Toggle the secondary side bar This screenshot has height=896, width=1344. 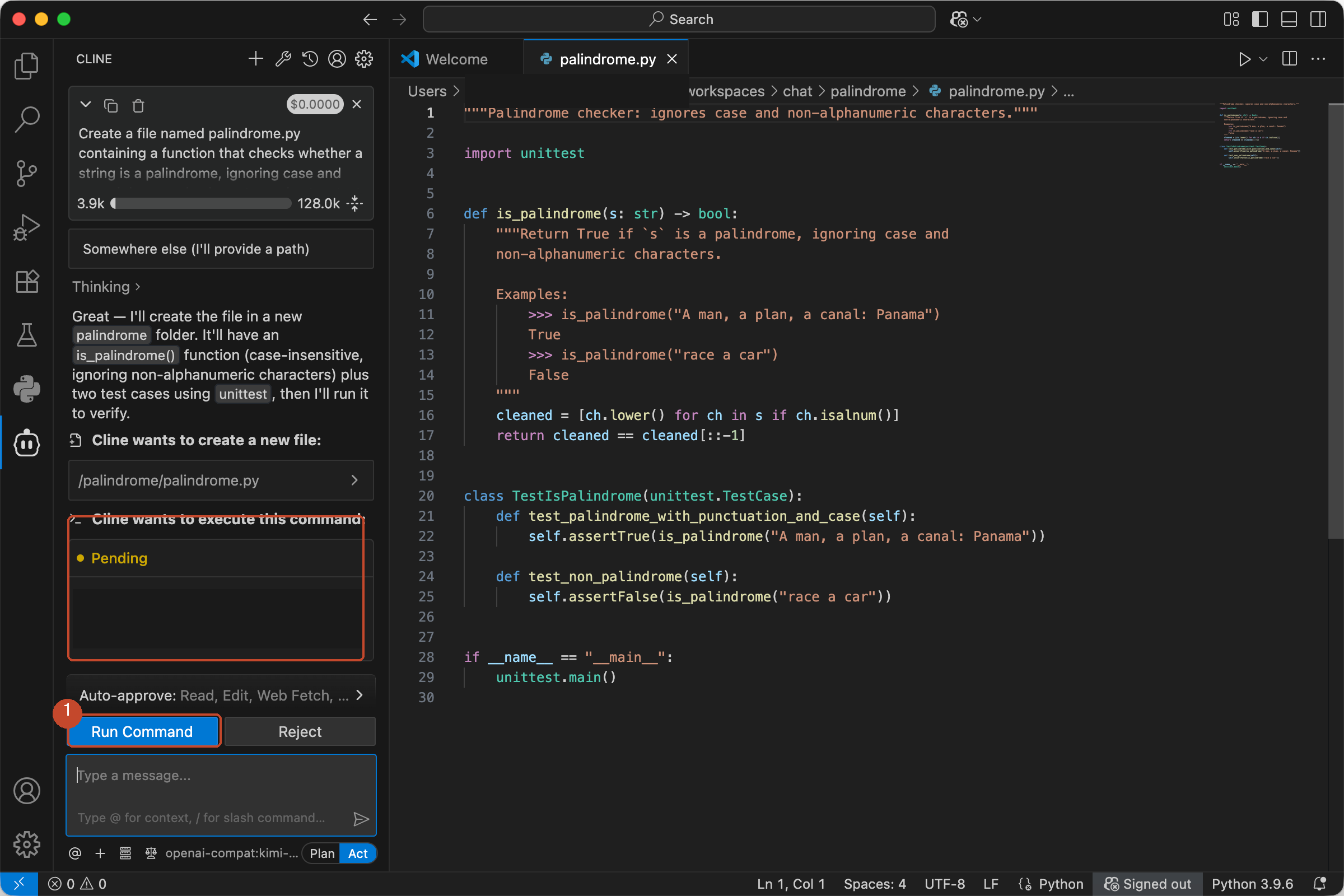[x=1318, y=20]
